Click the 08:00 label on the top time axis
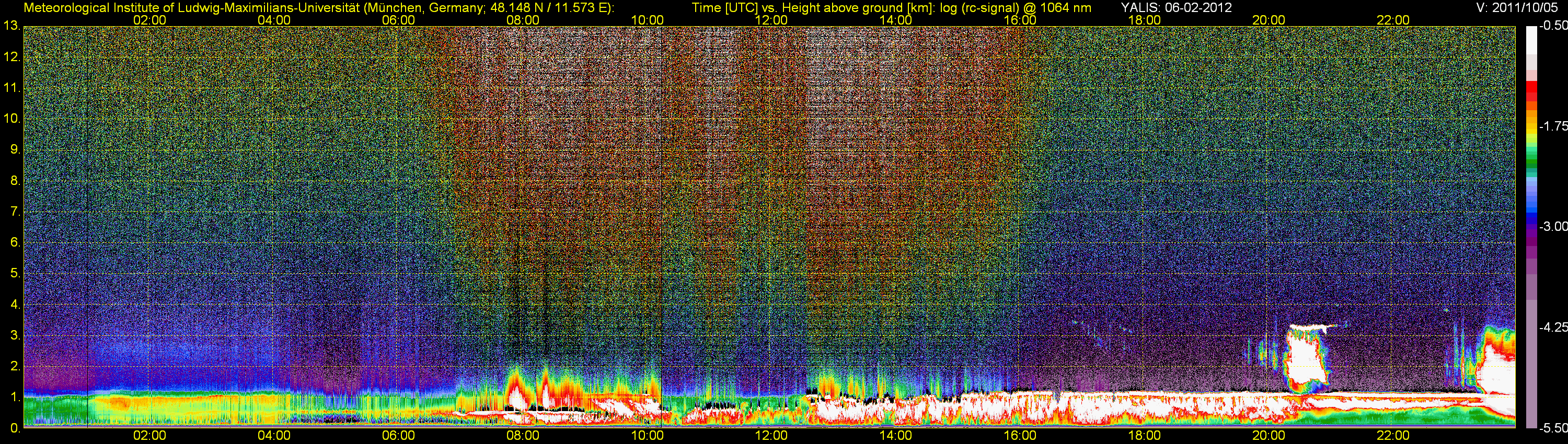The height and width of the screenshot is (444, 1568). tap(523, 20)
